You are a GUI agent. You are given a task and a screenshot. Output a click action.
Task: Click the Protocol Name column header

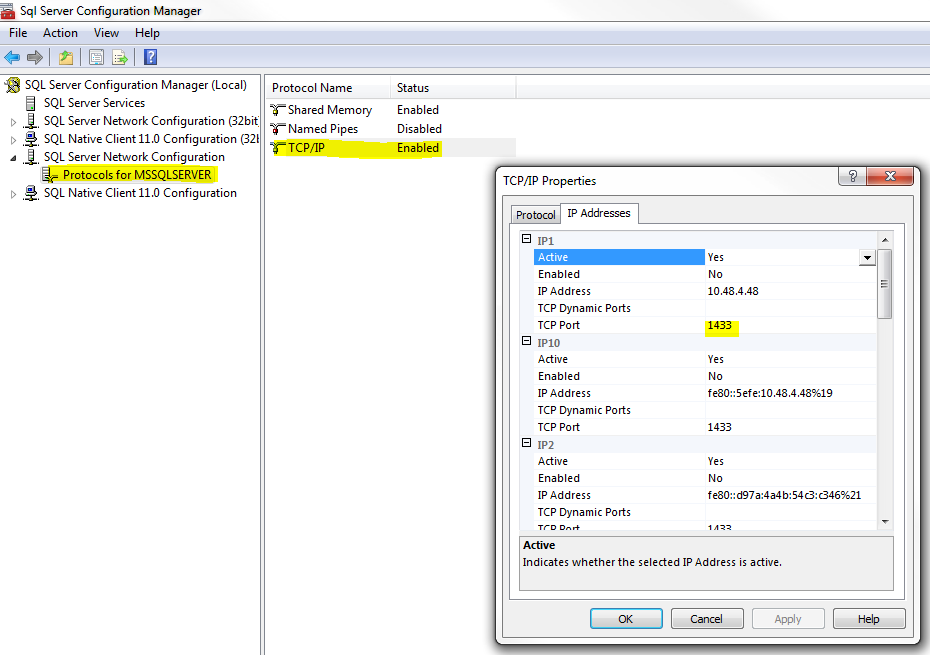328,88
